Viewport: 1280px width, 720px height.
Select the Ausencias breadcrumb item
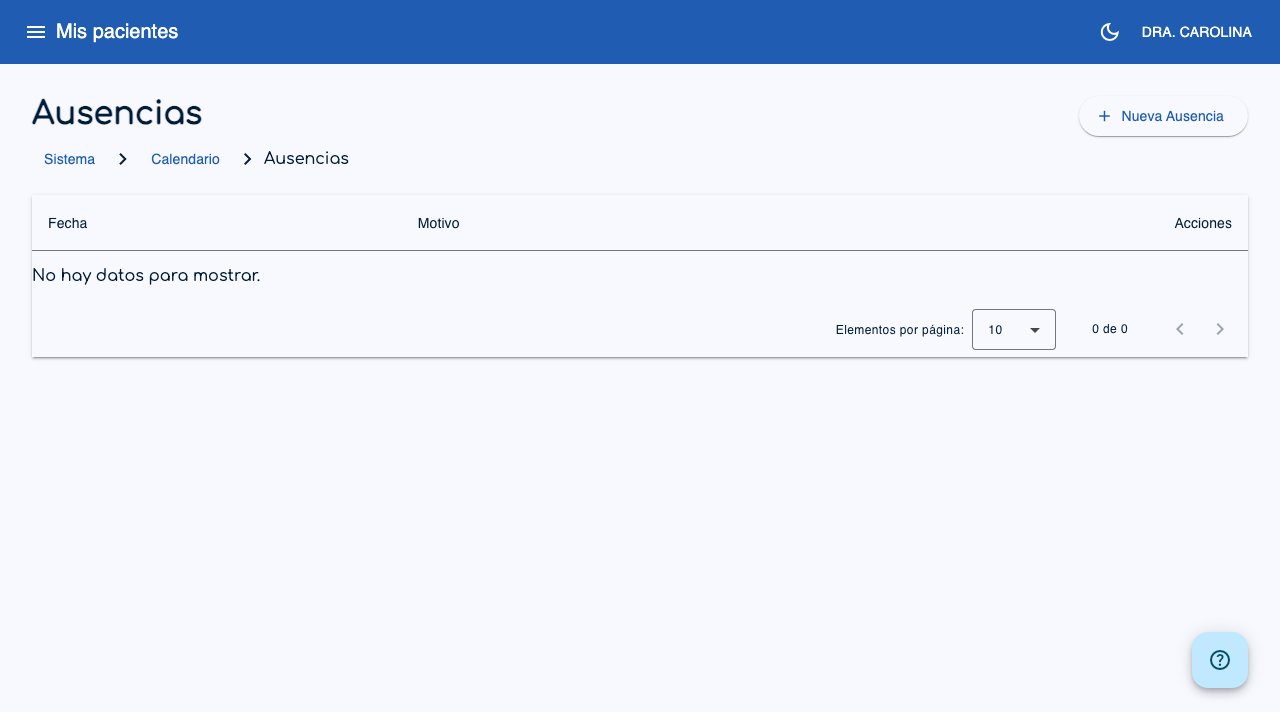pos(306,158)
